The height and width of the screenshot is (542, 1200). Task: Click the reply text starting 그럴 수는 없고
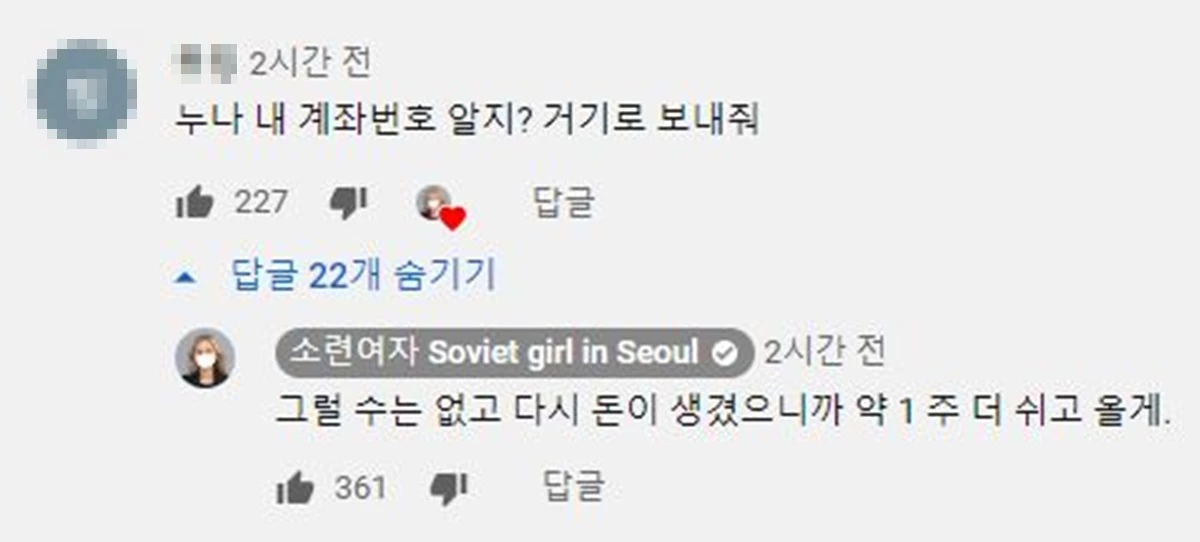tap(724, 412)
